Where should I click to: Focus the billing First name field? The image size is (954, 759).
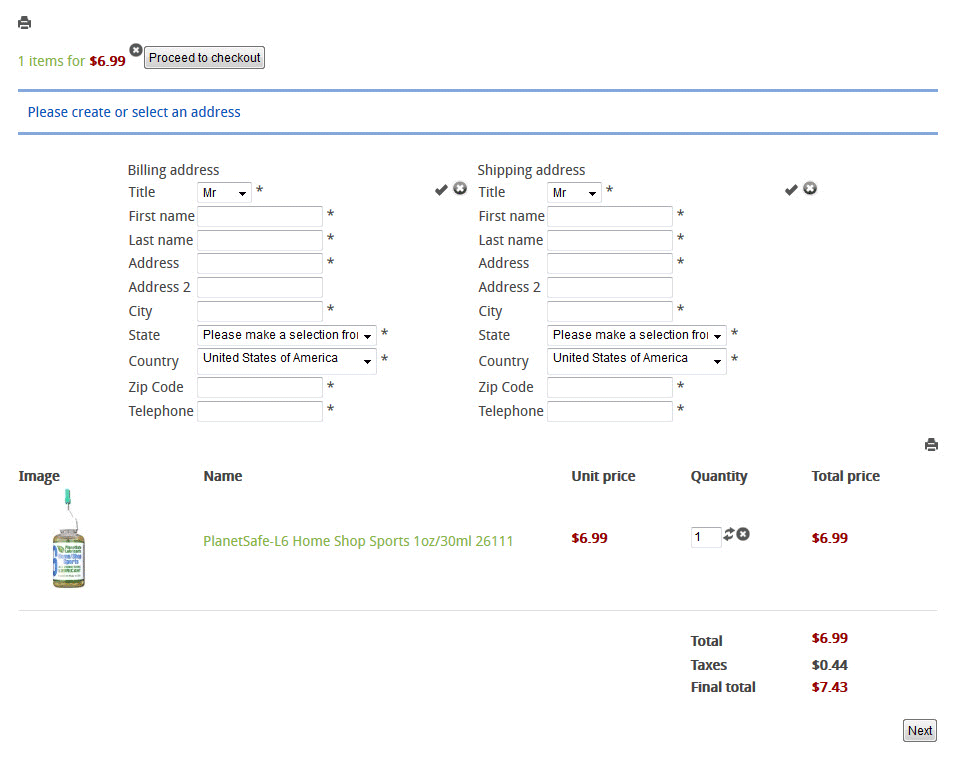pyautogui.click(x=260, y=216)
